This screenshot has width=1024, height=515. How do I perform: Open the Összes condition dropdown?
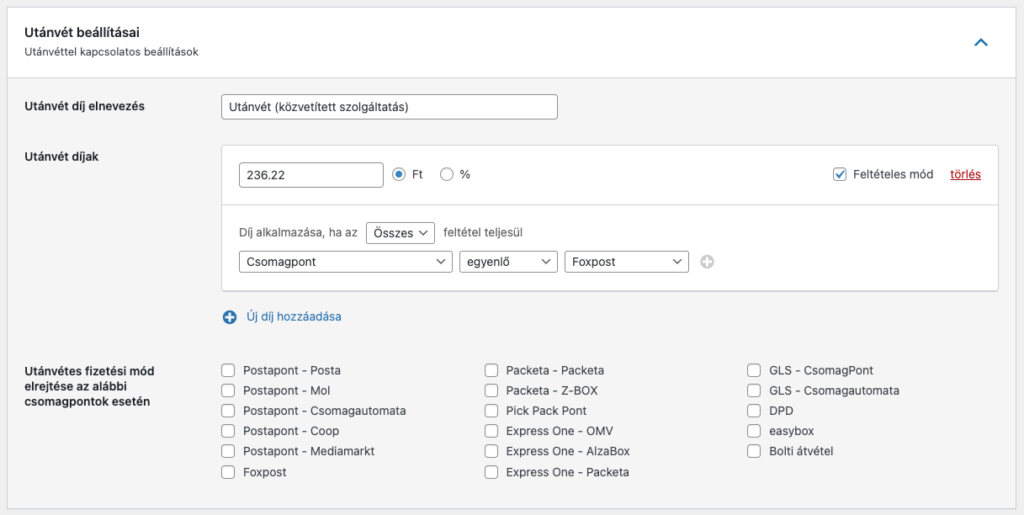point(400,232)
